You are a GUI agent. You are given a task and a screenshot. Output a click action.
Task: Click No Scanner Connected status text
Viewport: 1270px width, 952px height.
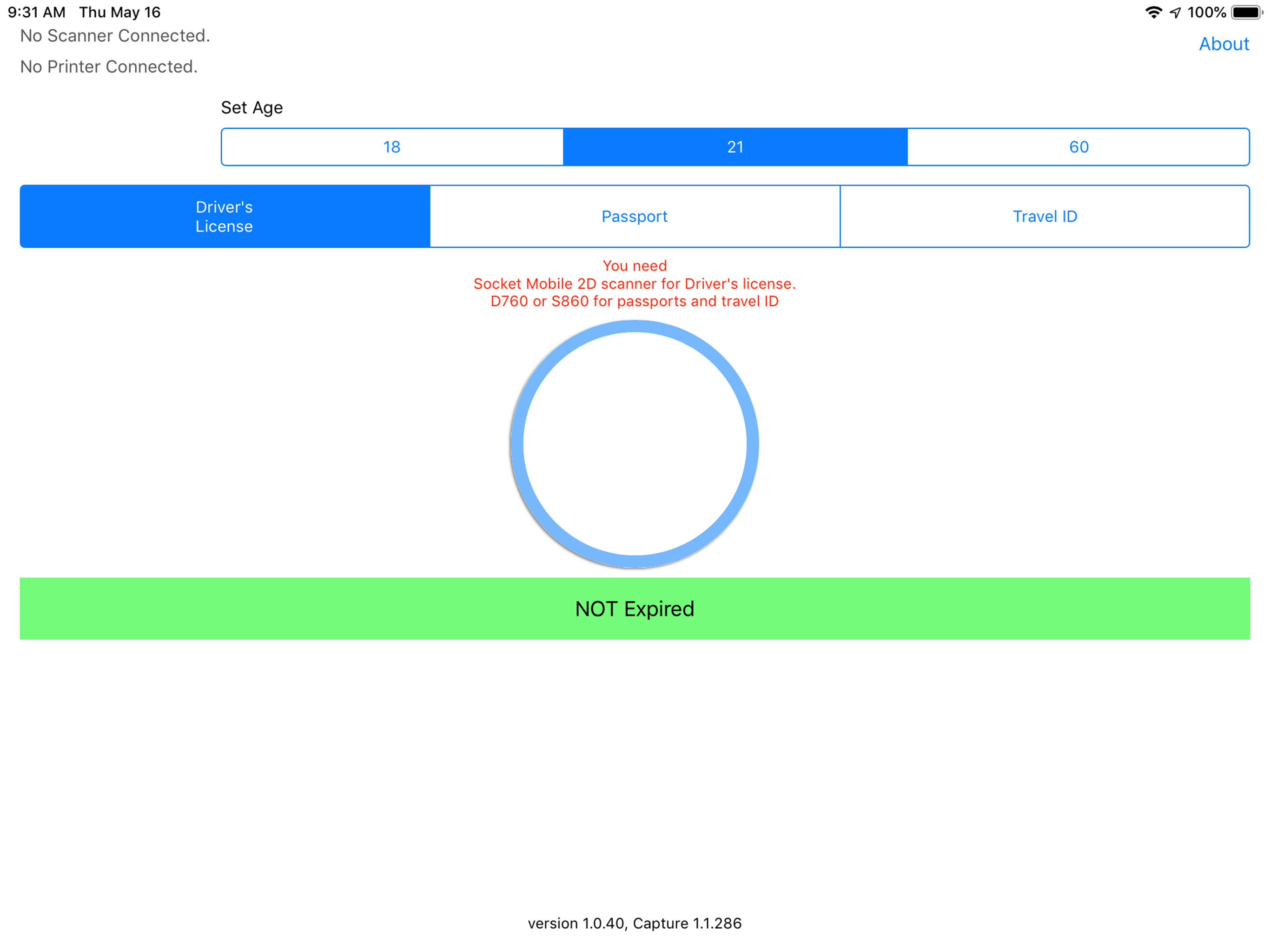[115, 36]
